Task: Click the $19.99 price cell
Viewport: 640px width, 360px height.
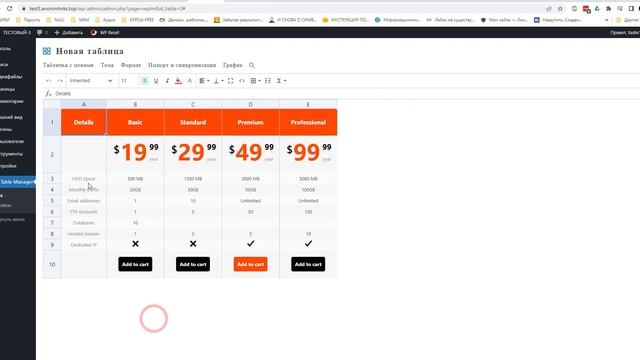Action: tap(136, 154)
